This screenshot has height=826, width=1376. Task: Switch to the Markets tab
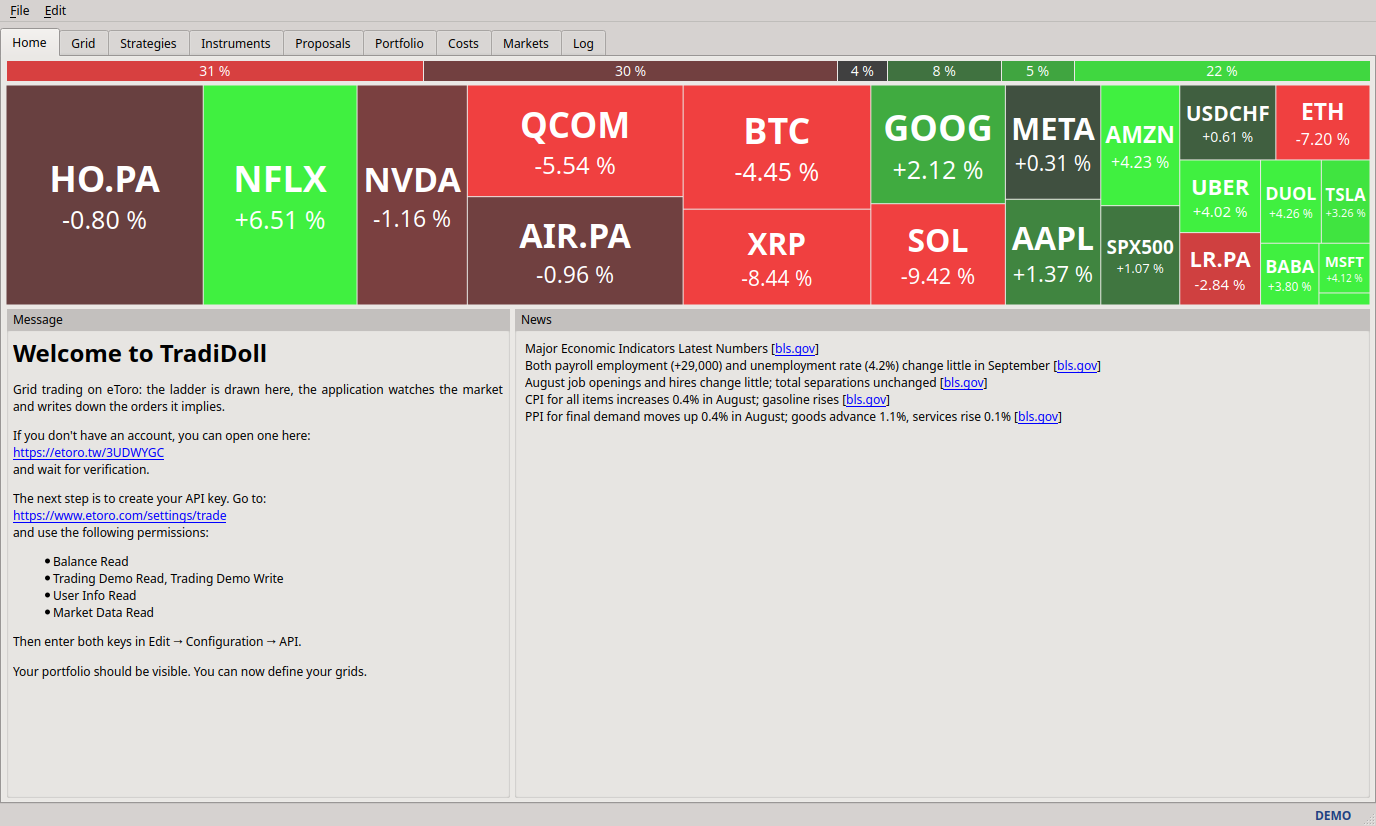tap(526, 43)
